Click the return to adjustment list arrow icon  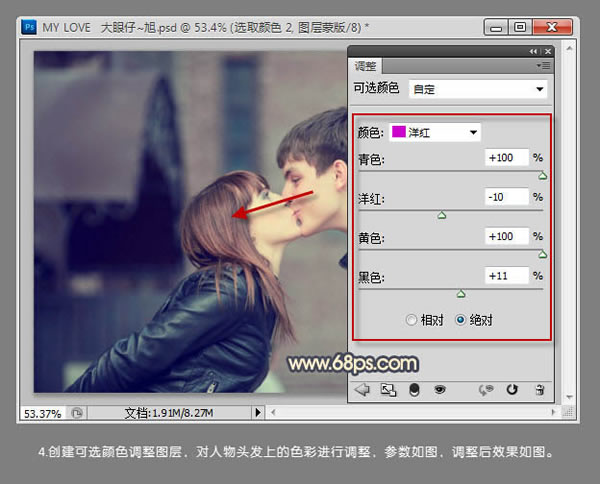[x=362, y=390]
